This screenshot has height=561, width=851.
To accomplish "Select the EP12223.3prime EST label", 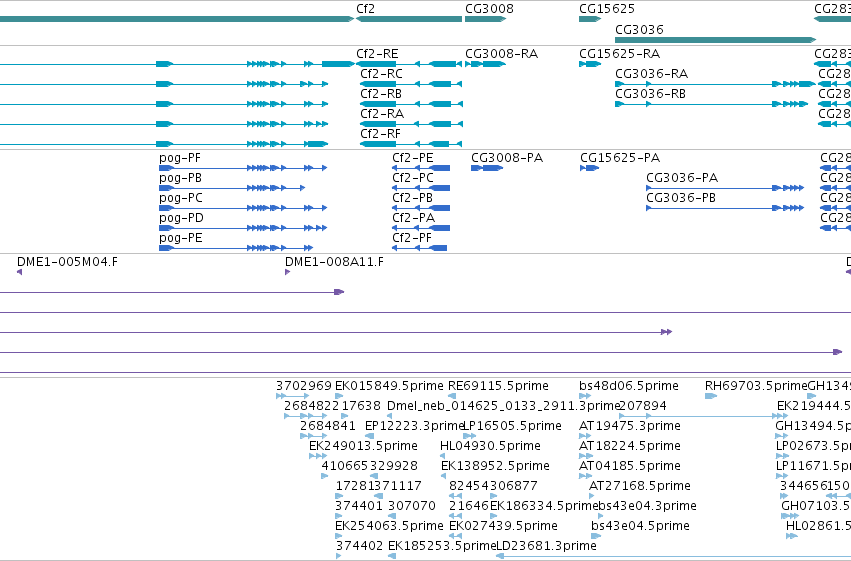I will pyautogui.click(x=415, y=426).
